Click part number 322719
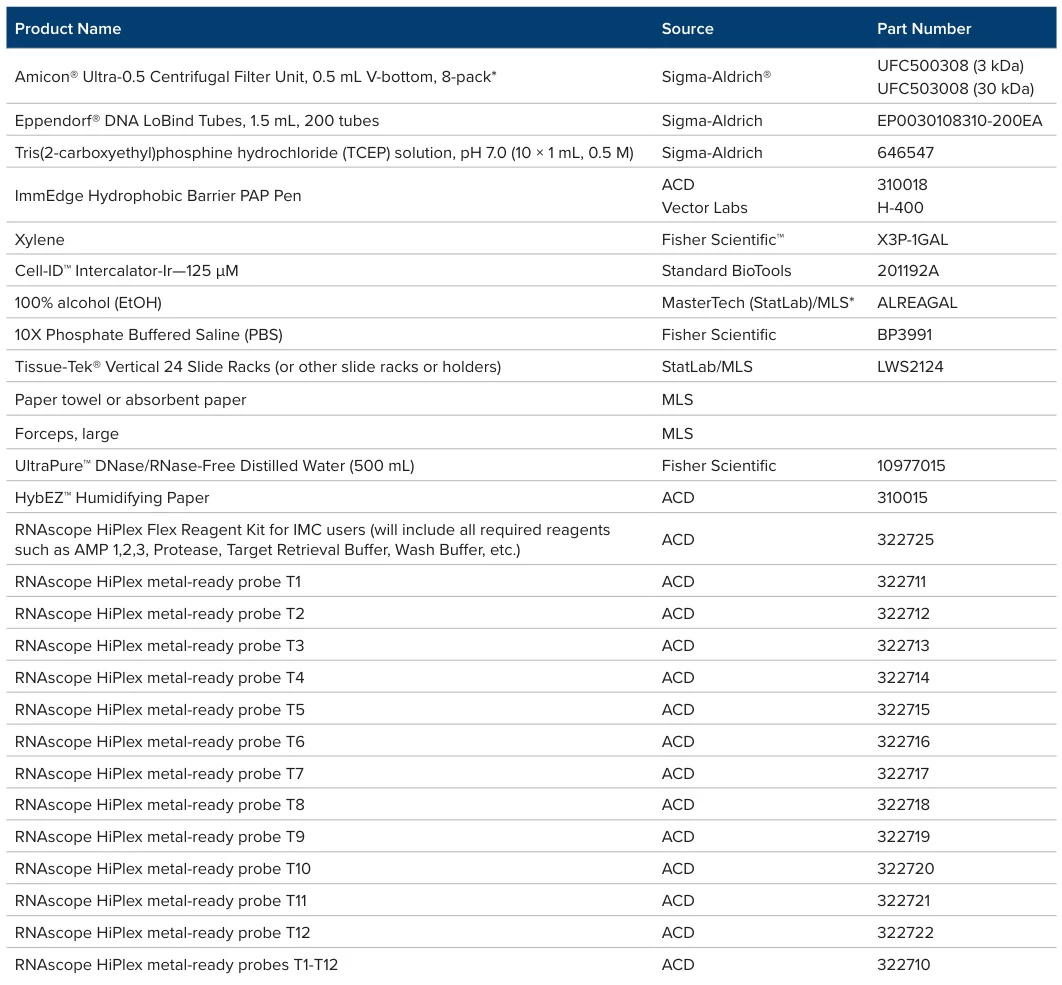The width and height of the screenshot is (1062, 985). pyautogui.click(x=904, y=836)
